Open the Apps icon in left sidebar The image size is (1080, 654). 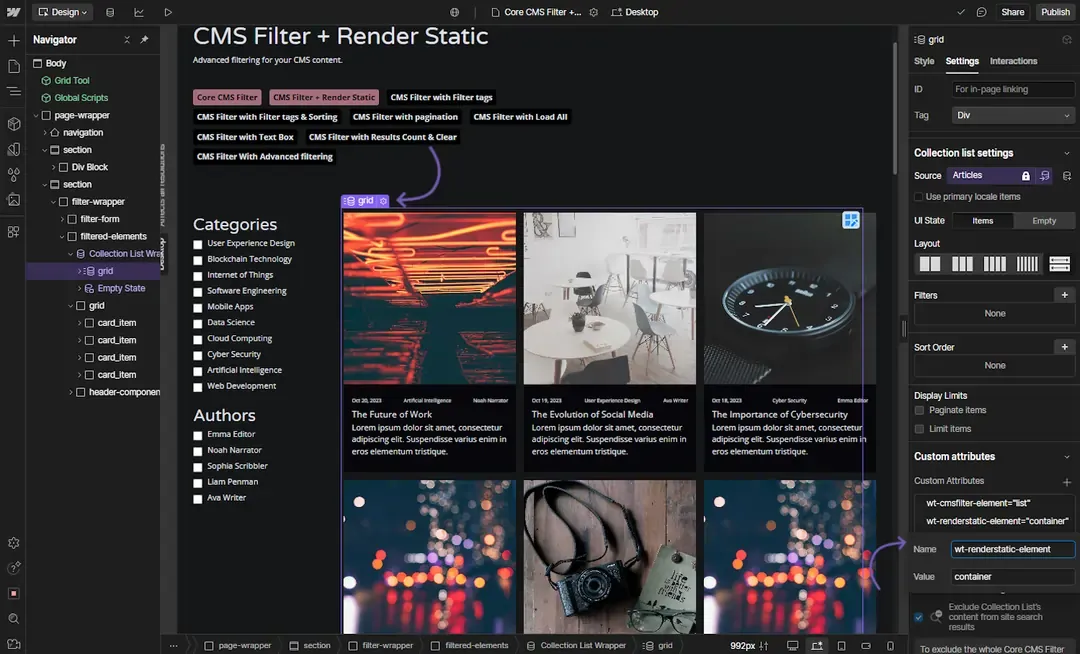pos(13,232)
